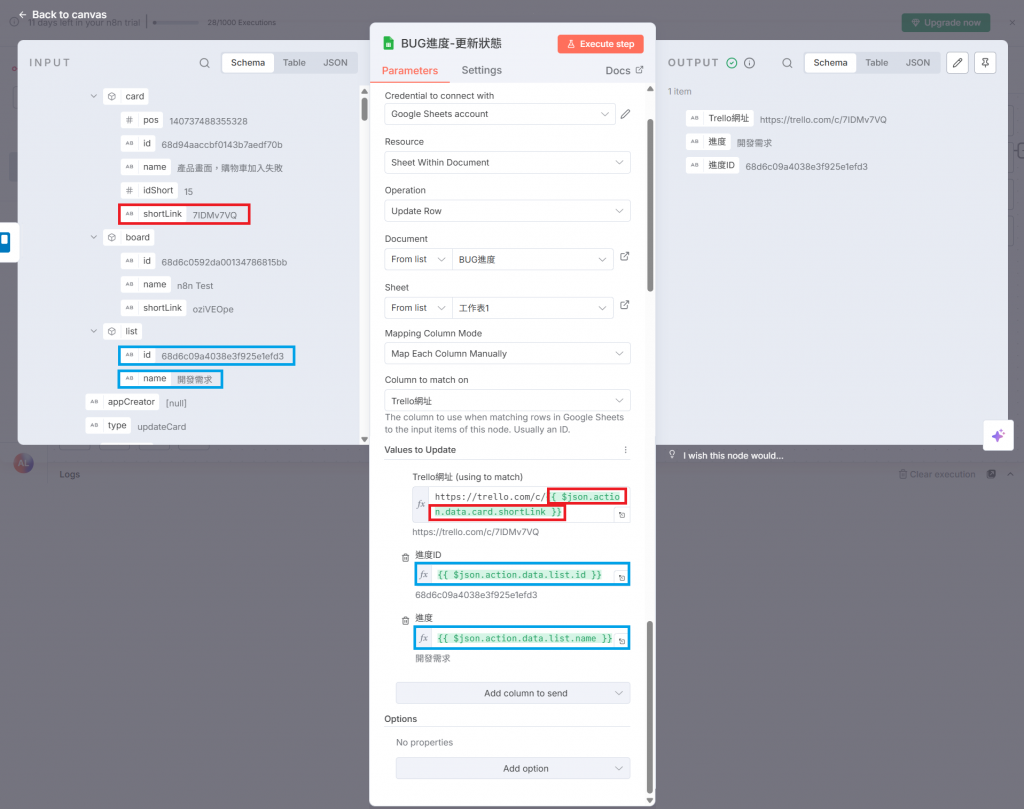Open expression editor for list.name field
This screenshot has width=1024, height=809.
click(x=622, y=641)
